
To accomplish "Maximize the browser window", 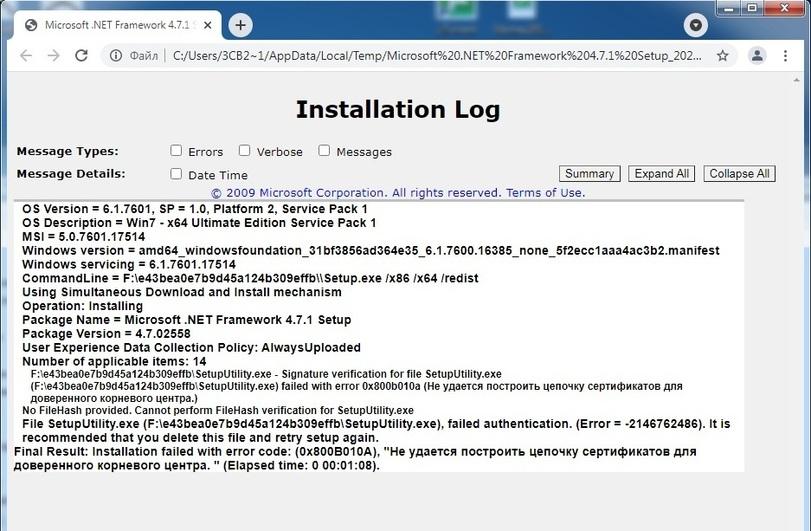I will click(752, 8).
